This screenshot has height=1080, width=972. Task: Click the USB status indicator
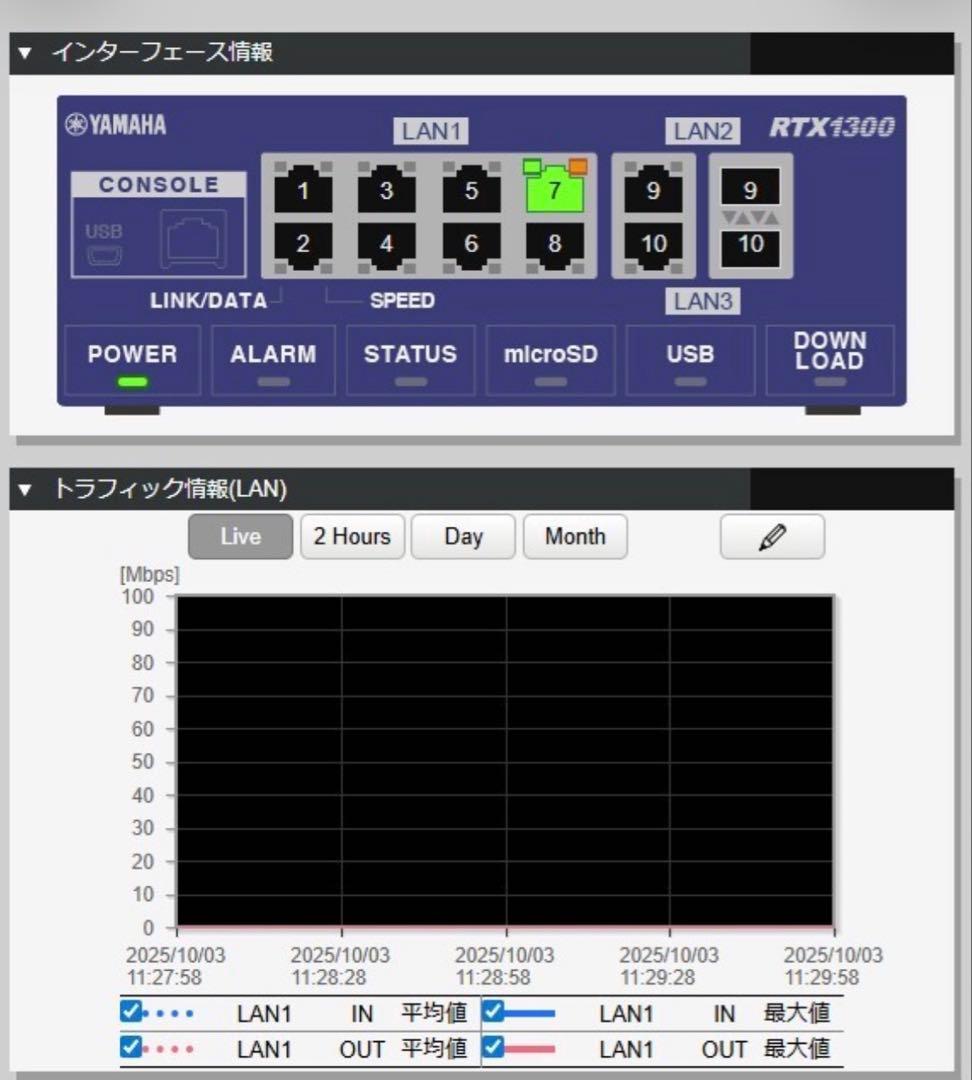click(688, 381)
